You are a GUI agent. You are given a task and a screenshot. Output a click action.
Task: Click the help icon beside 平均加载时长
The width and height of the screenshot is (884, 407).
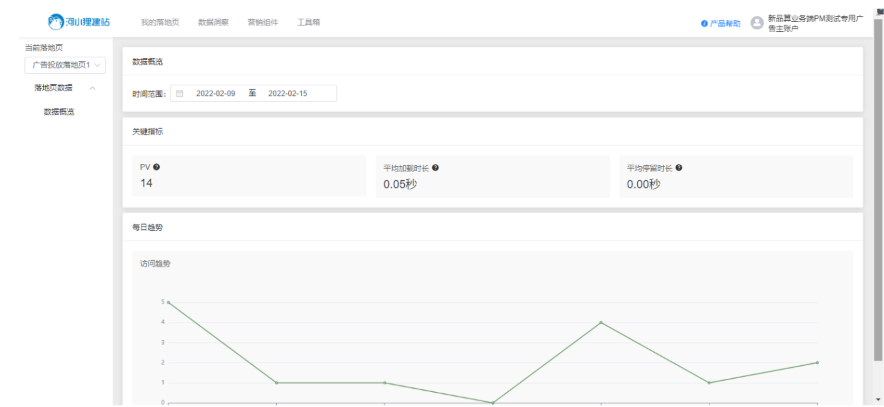point(436,167)
